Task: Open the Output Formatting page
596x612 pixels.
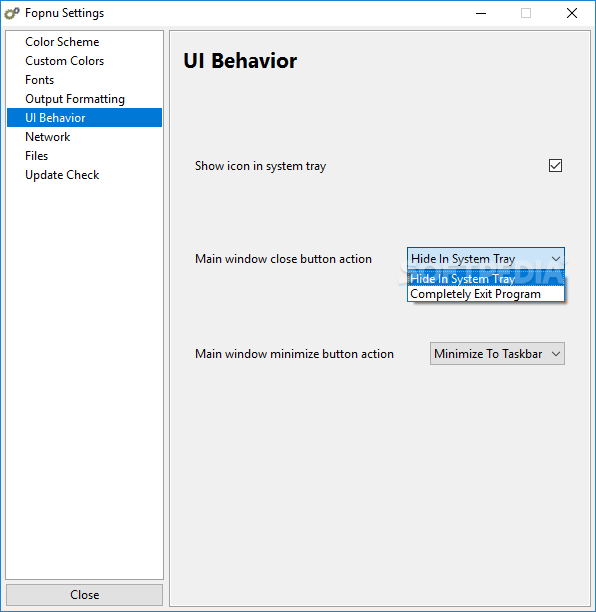Action: [84, 99]
